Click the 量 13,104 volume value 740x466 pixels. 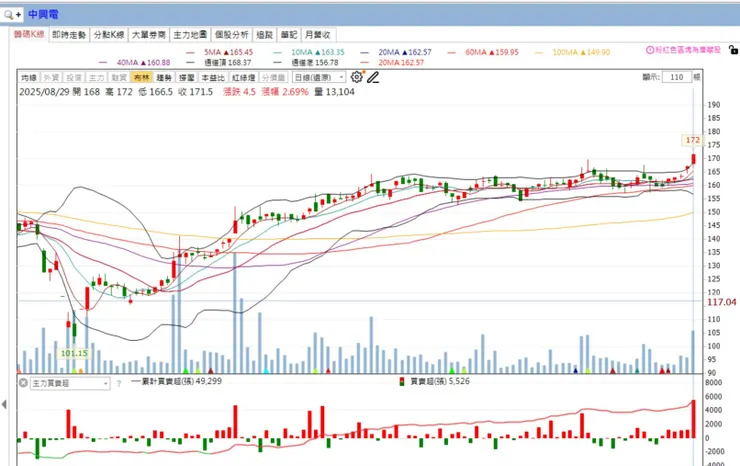pos(334,92)
